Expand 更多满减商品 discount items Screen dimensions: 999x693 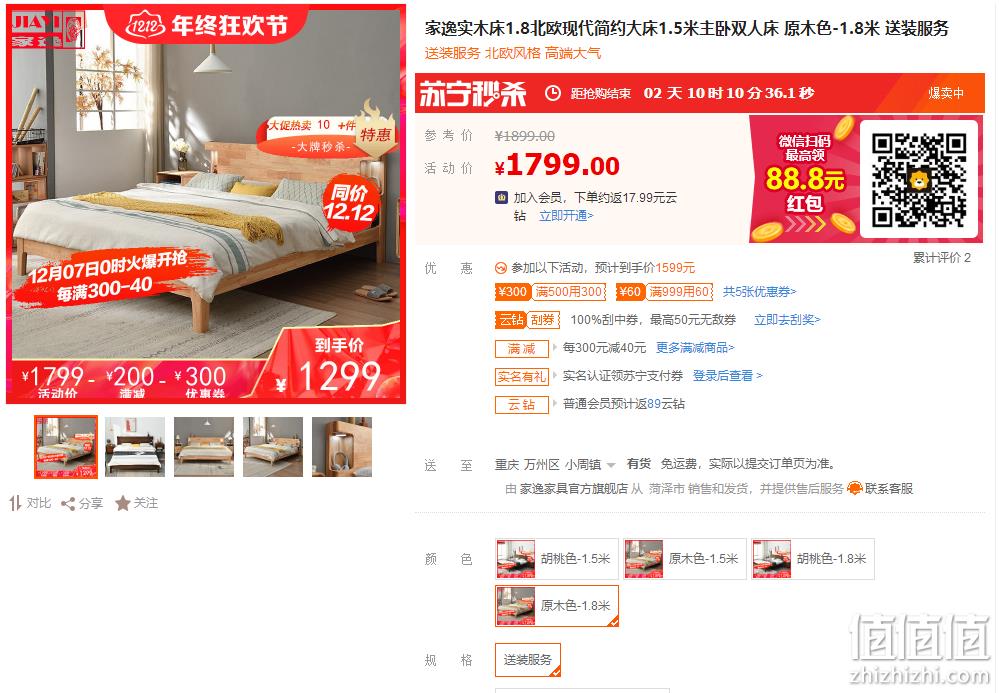click(695, 348)
